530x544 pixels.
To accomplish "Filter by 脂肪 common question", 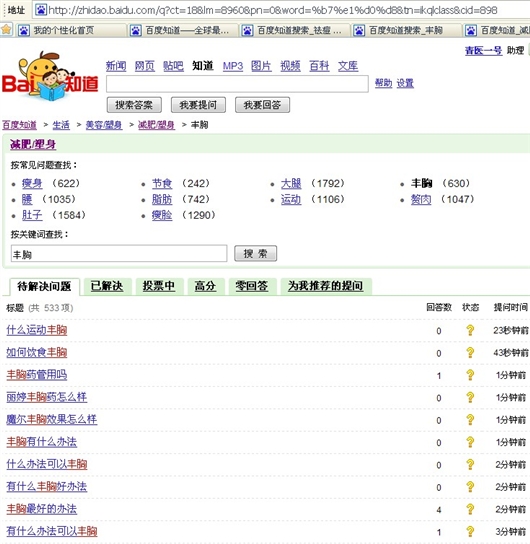I will pyautogui.click(x=162, y=199).
